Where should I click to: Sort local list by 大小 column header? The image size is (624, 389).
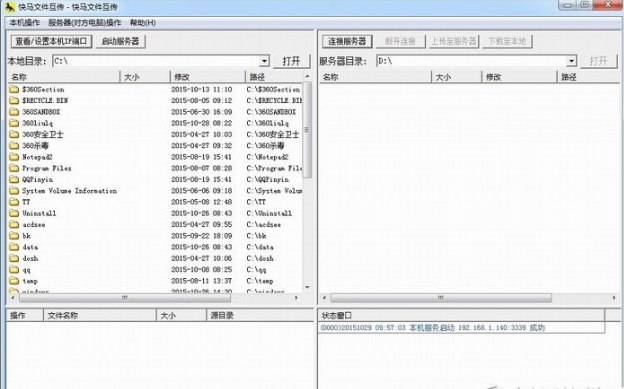[x=145, y=77]
